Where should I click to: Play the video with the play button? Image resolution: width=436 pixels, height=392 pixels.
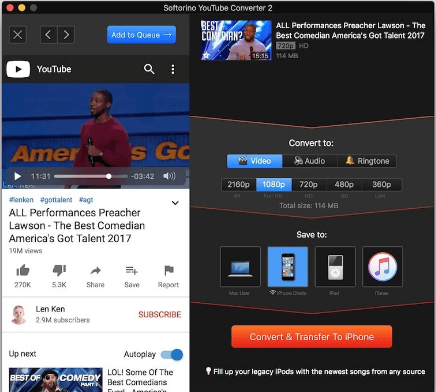pyautogui.click(x=18, y=176)
